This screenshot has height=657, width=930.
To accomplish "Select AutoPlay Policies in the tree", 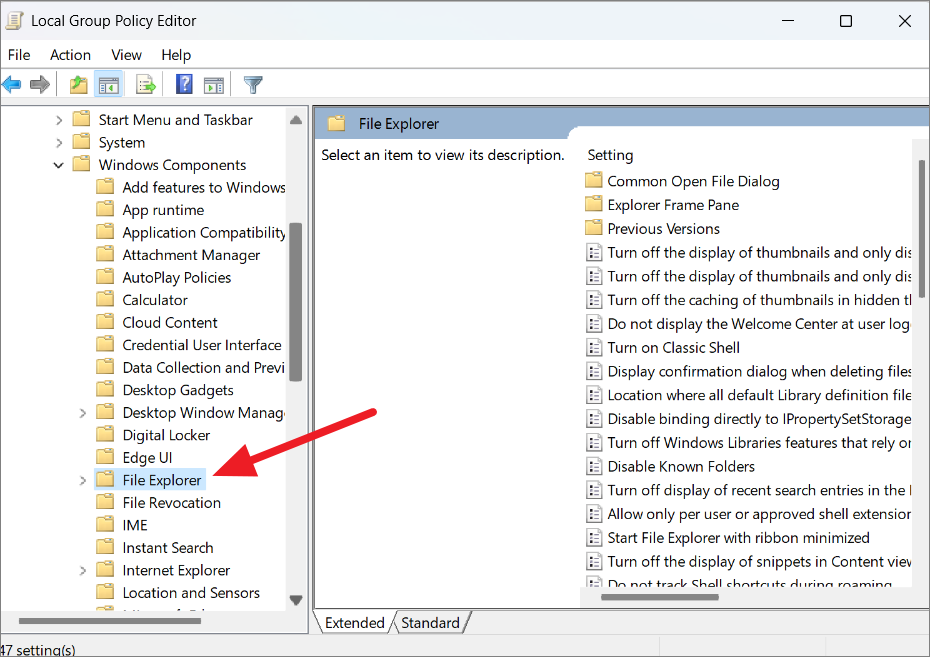I will pos(177,278).
